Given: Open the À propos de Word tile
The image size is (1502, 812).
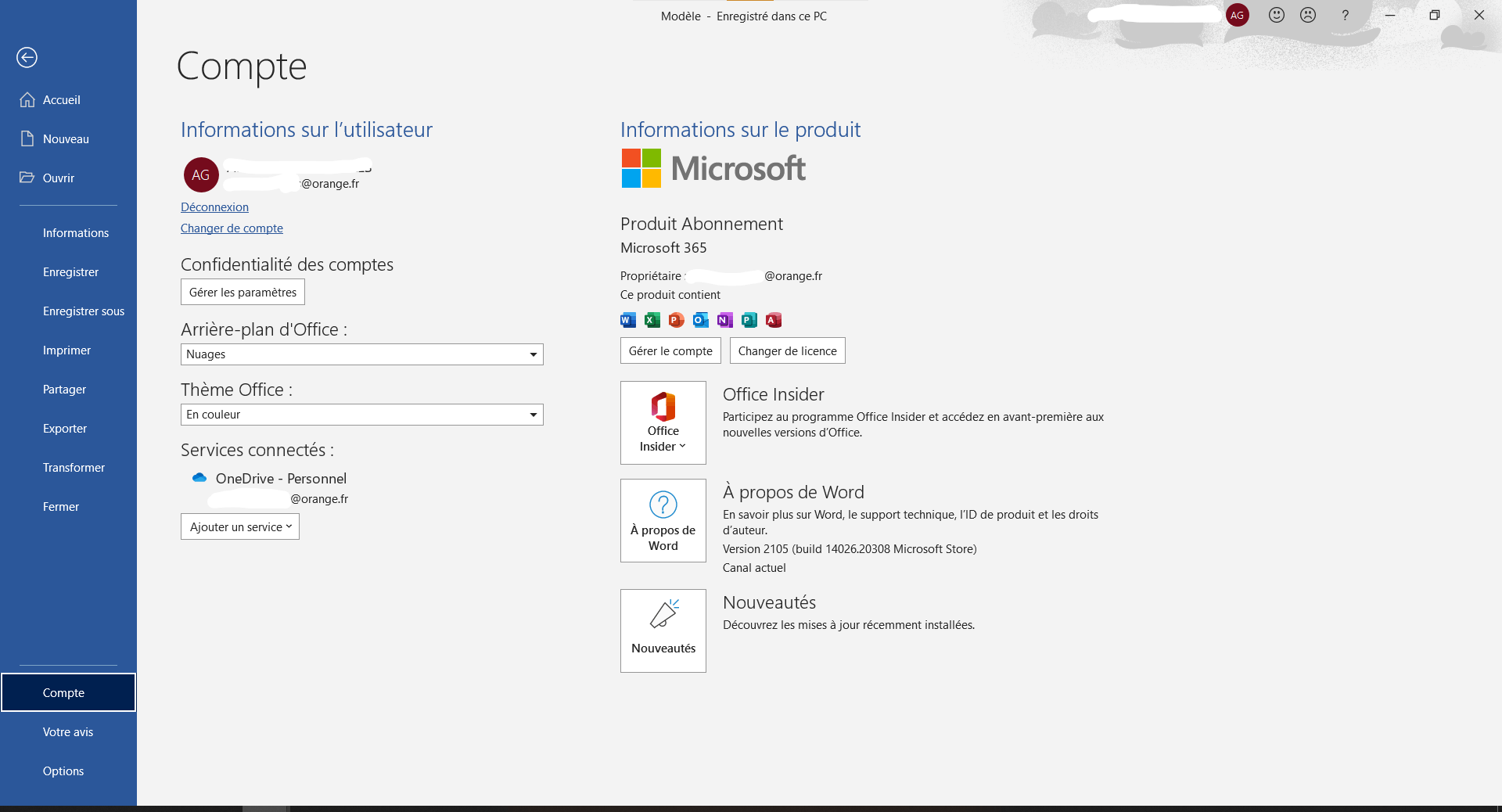Looking at the screenshot, I should (x=663, y=520).
